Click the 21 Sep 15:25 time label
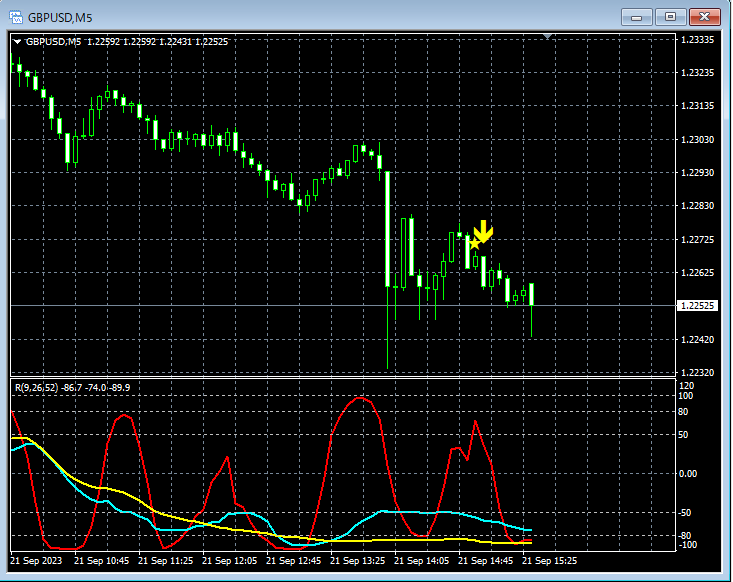This screenshot has width=733, height=582. pos(549,561)
